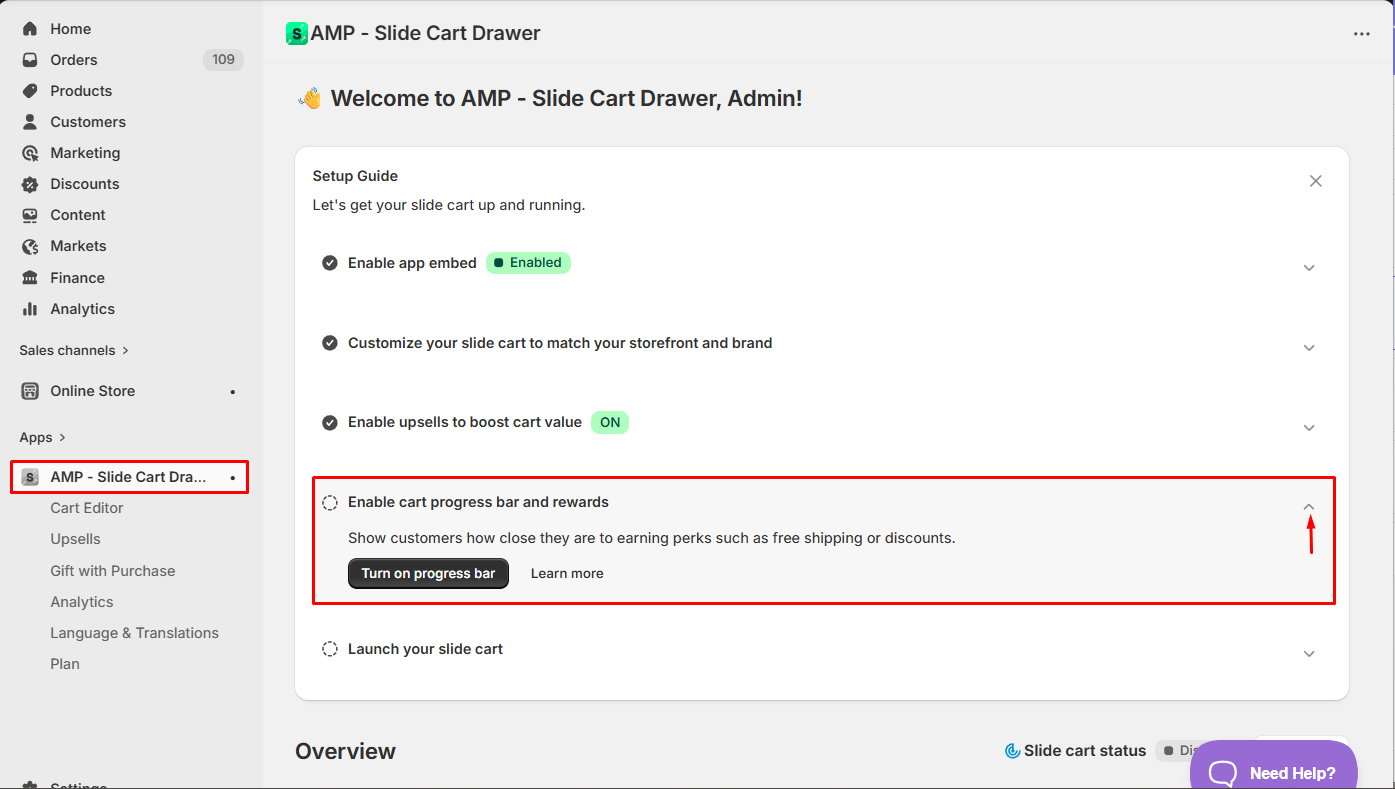Open the Learn more link
This screenshot has height=789, width=1395.
click(x=567, y=573)
